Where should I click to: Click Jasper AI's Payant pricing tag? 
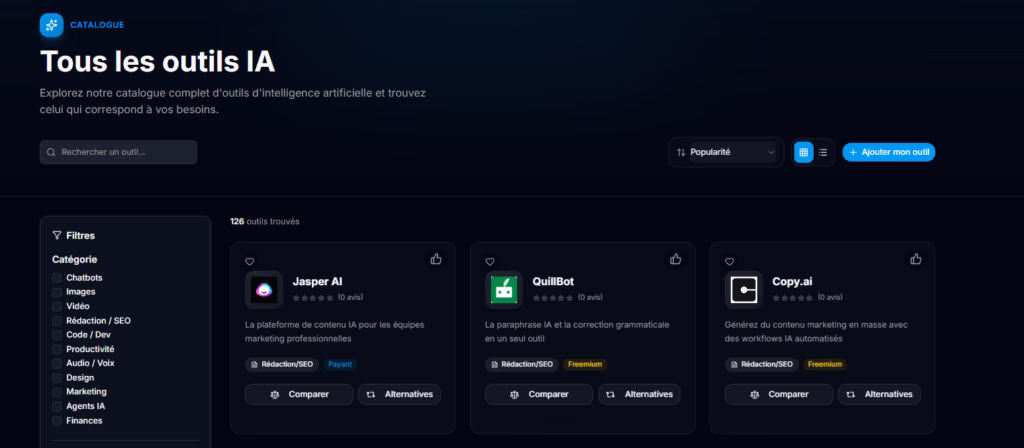[x=340, y=364]
